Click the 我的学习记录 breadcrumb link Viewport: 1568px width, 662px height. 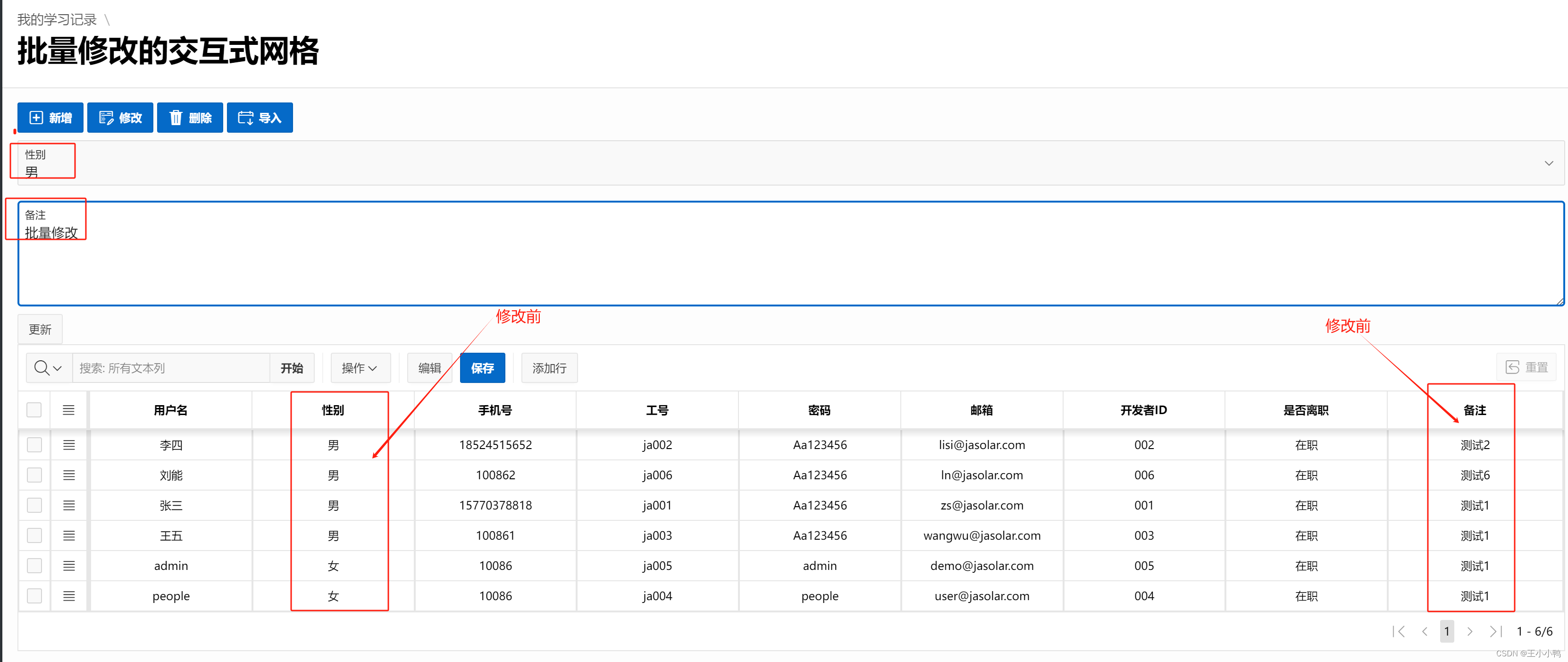tap(57, 19)
